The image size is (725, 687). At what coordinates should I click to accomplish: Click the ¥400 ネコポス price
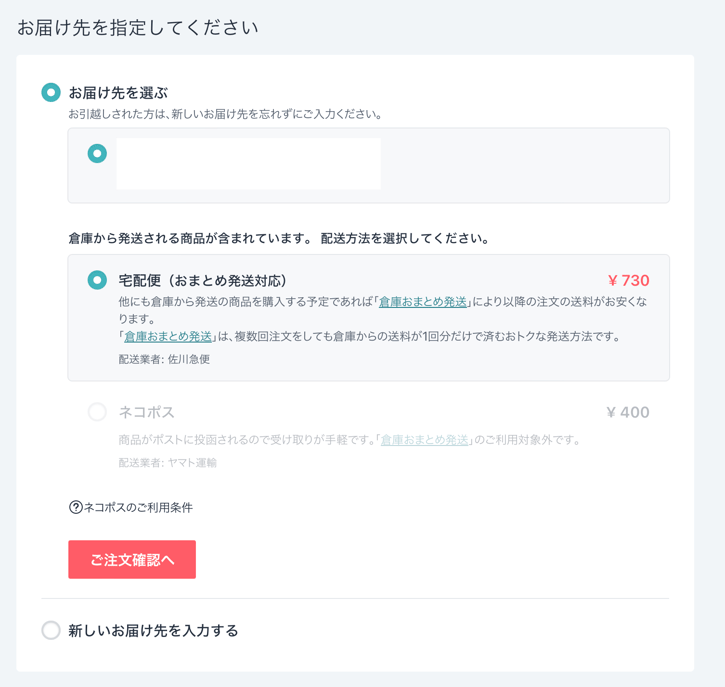click(x=627, y=412)
